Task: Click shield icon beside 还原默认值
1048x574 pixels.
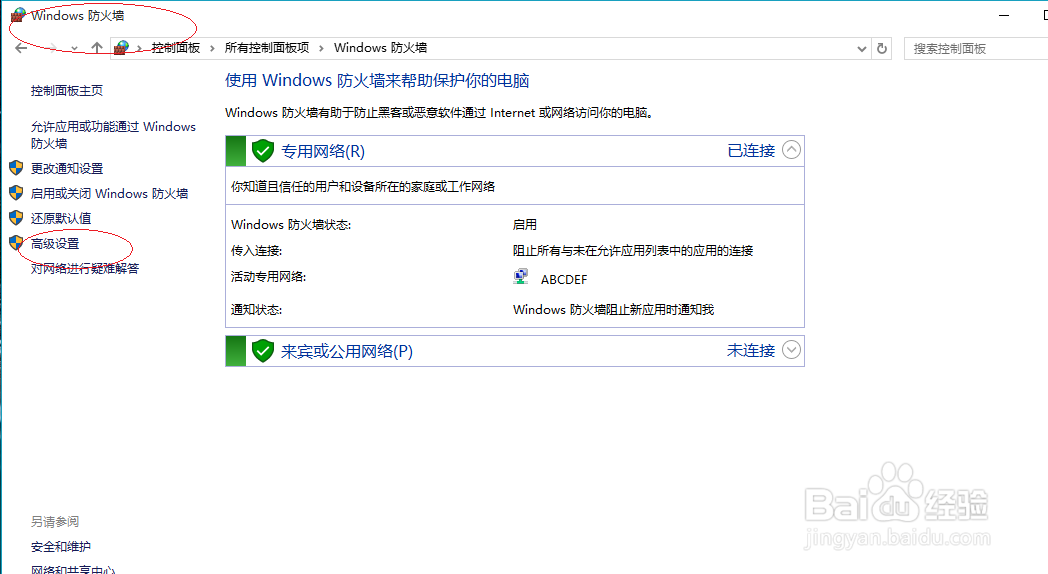Action: (x=17, y=217)
